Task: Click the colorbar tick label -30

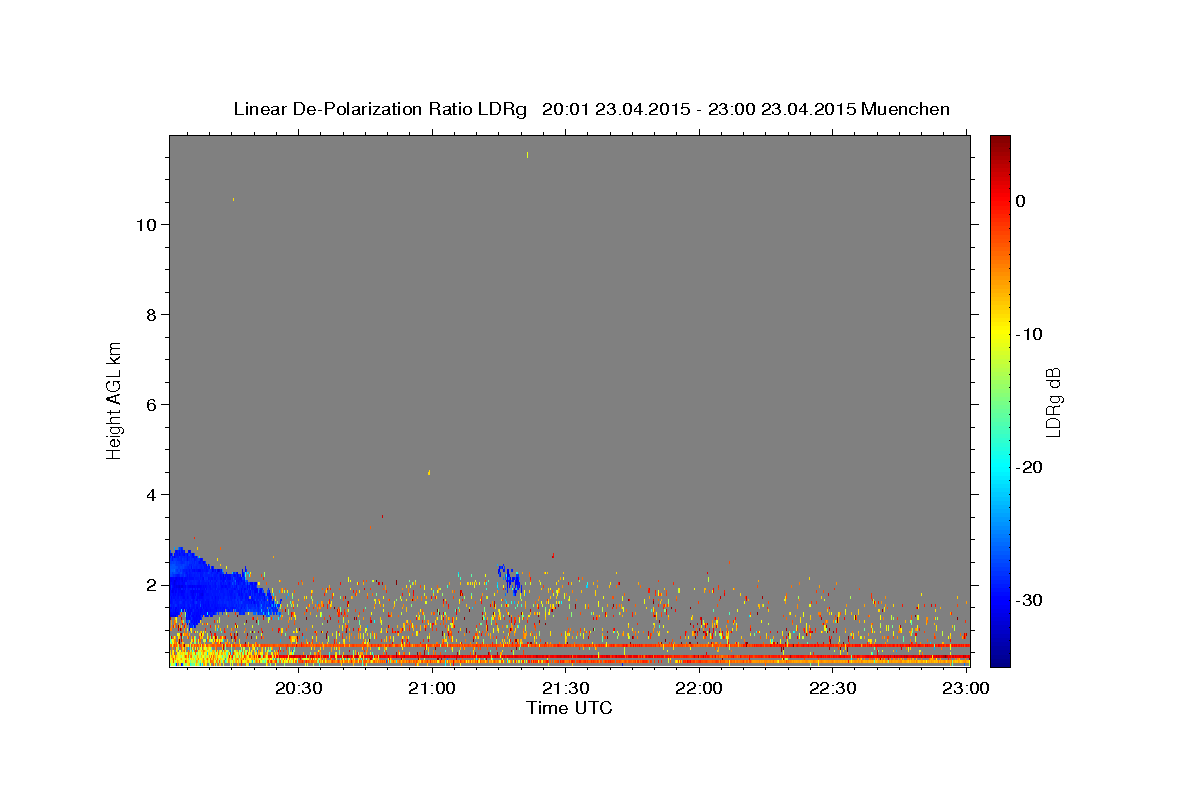Action: pos(1029,600)
